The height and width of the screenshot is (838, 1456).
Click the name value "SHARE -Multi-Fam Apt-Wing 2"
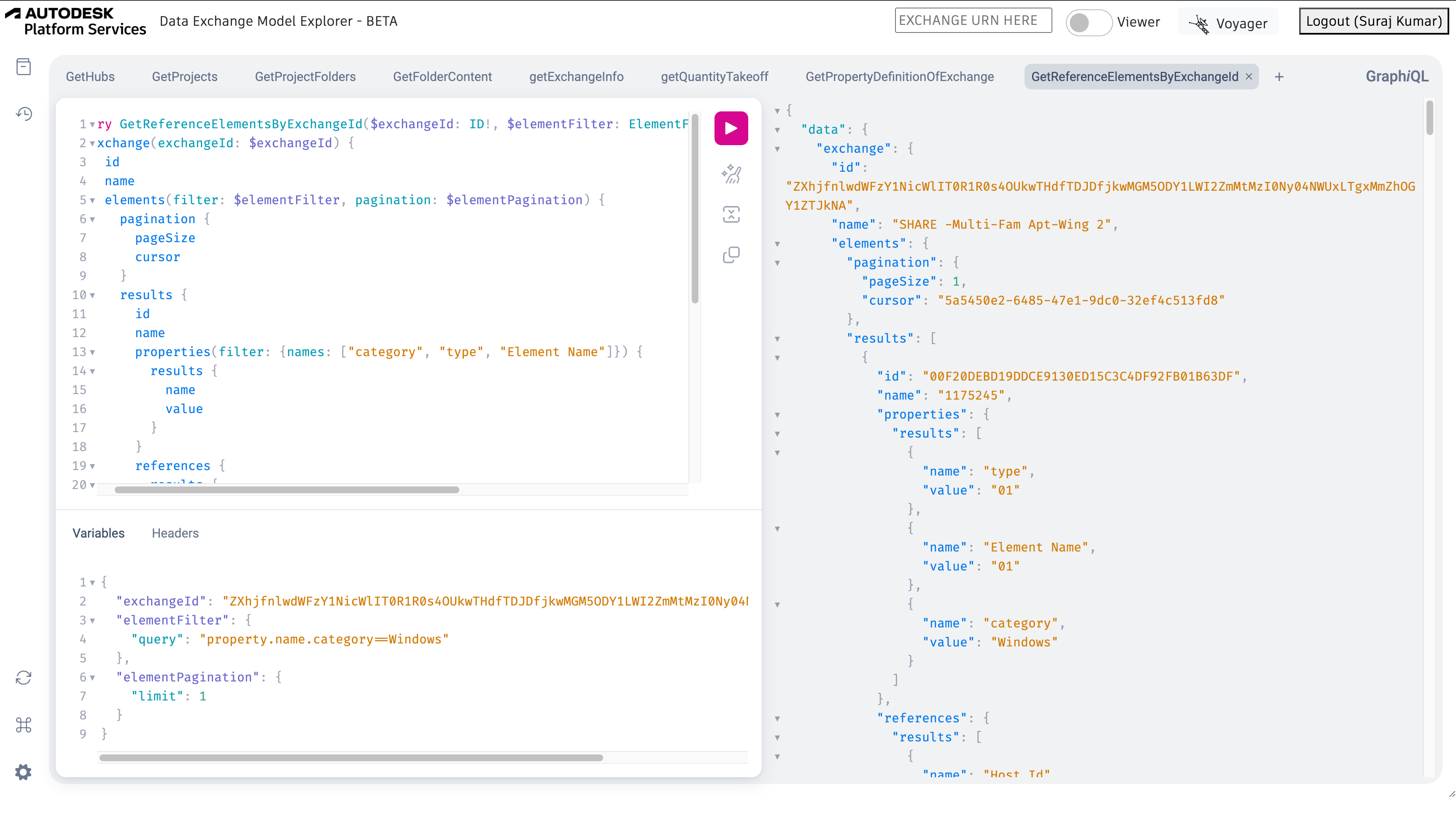tap(1001, 224)
